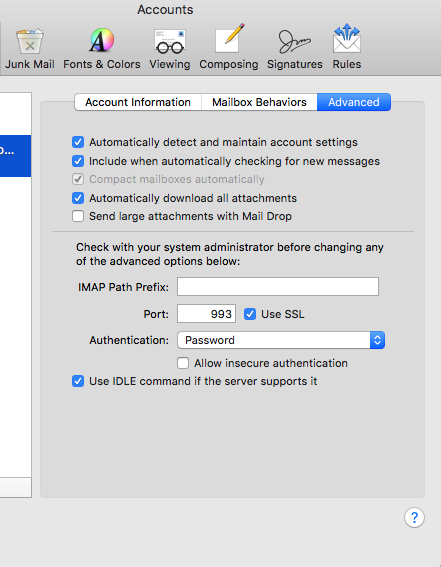This screenshot has width=441, height=567.
Task: Uncheck Automatically detect and maintain account settings
Action: 78,142
